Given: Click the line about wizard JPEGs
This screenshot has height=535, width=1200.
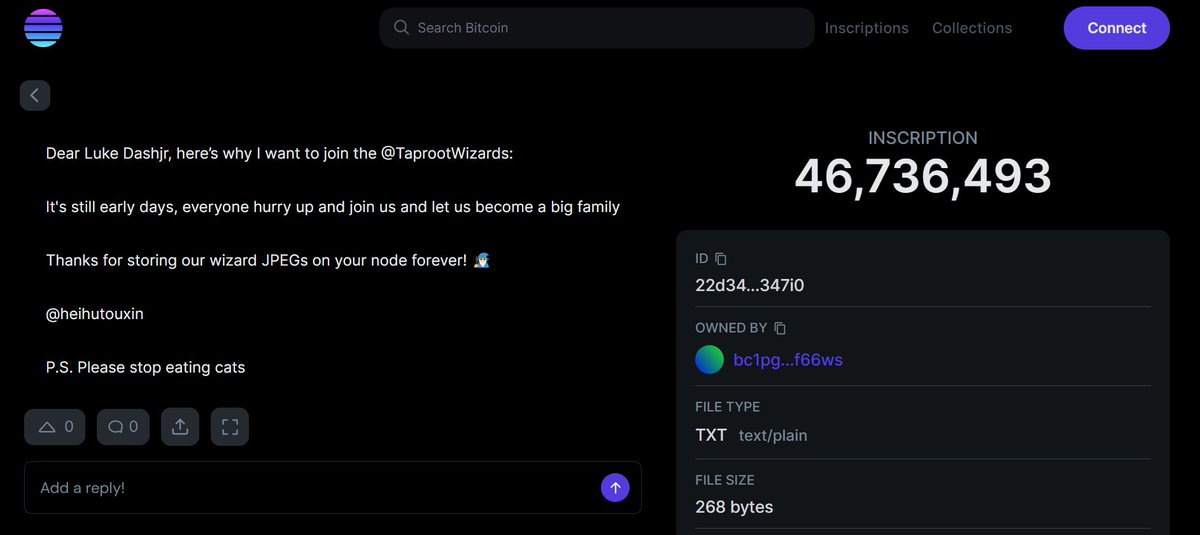Looking at the screenshot, I should [268, 260].
